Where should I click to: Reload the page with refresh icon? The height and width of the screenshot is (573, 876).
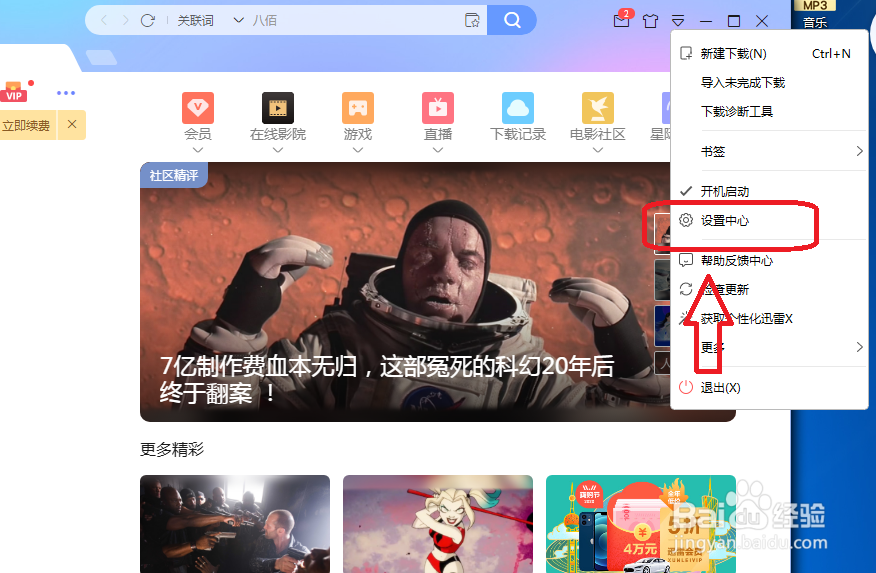click(147, 21)
